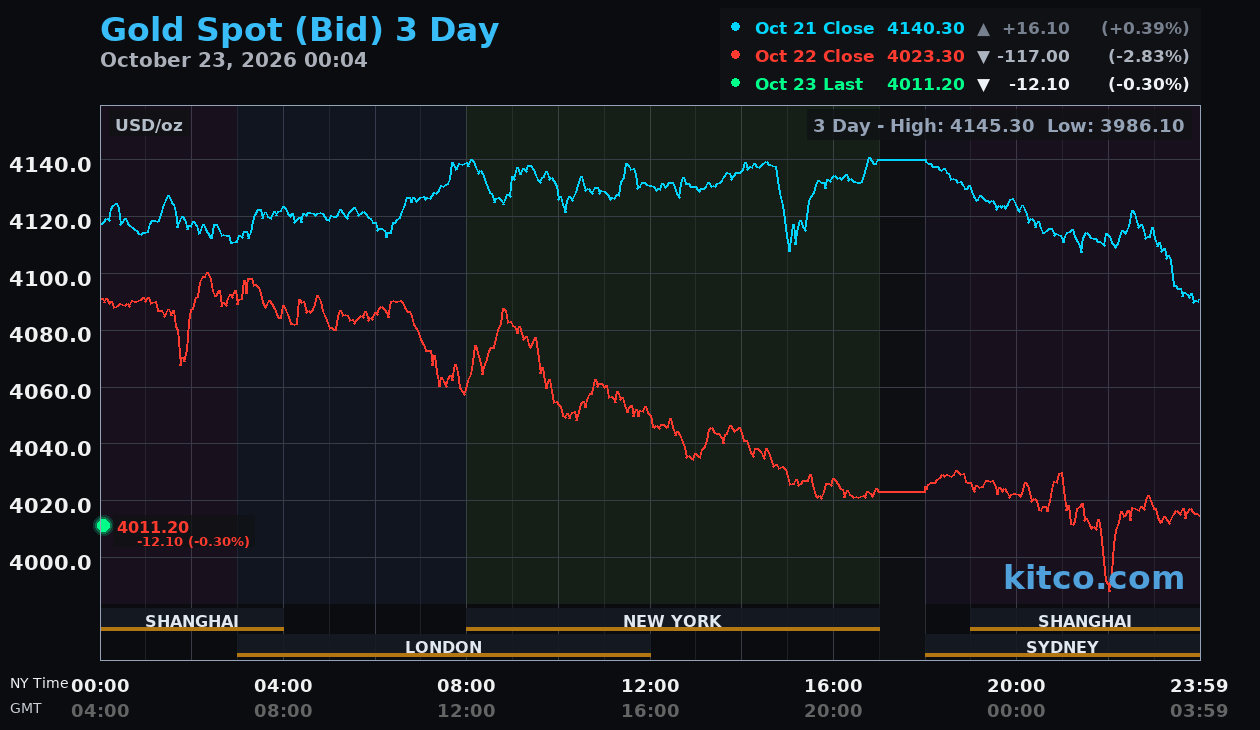Click the 4140.30 closing value

tap(926, 29)
